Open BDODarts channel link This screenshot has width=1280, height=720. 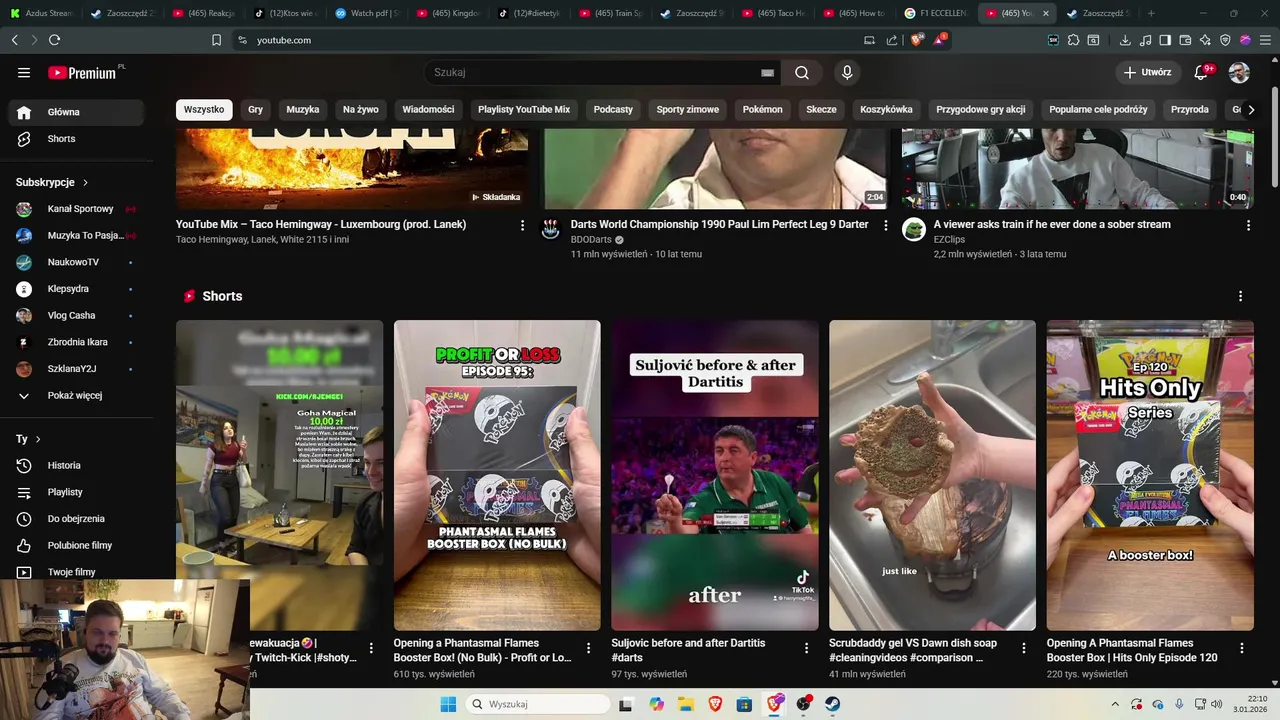tap(591, 240)
